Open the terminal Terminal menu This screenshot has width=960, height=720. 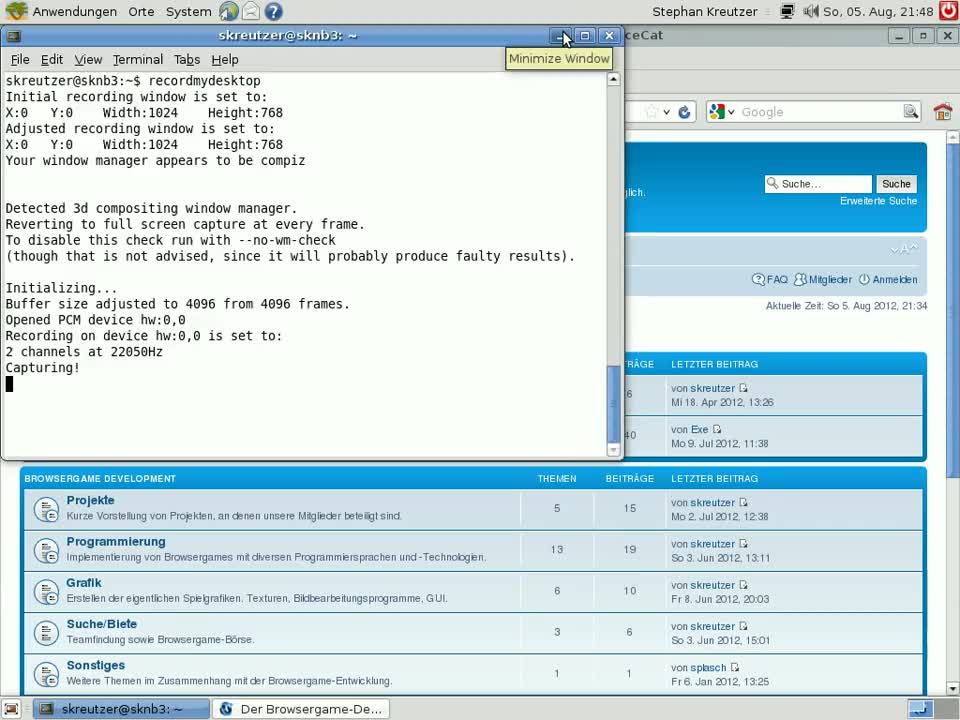138,59
